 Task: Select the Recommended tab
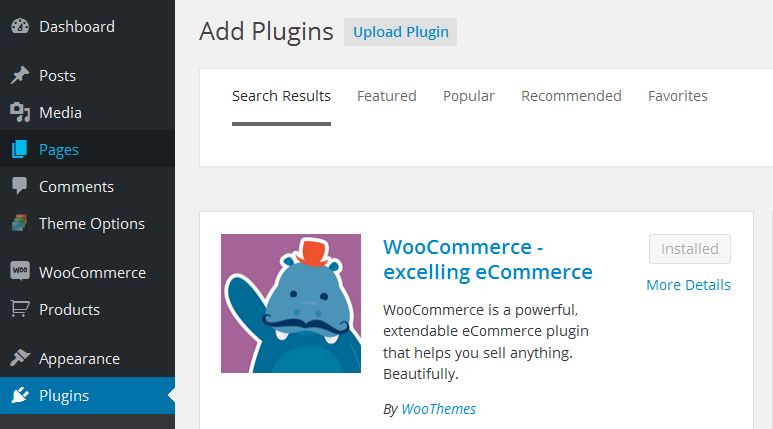[571, 96]
